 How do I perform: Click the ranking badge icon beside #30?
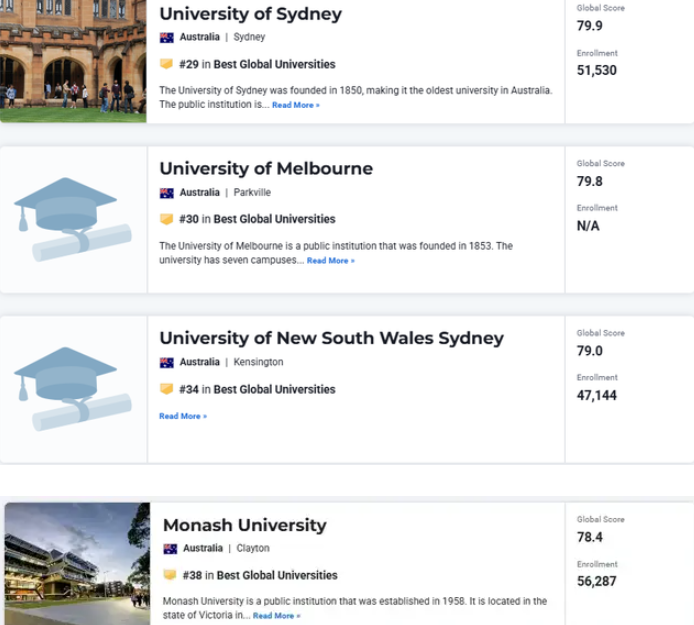166,219
